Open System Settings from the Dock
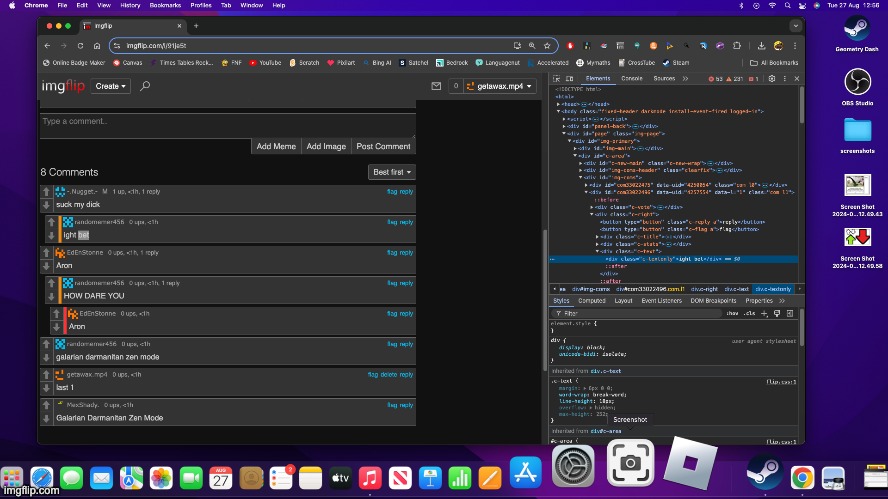The height and width of the screenshot is (499, 888). [x=573, y=466]
